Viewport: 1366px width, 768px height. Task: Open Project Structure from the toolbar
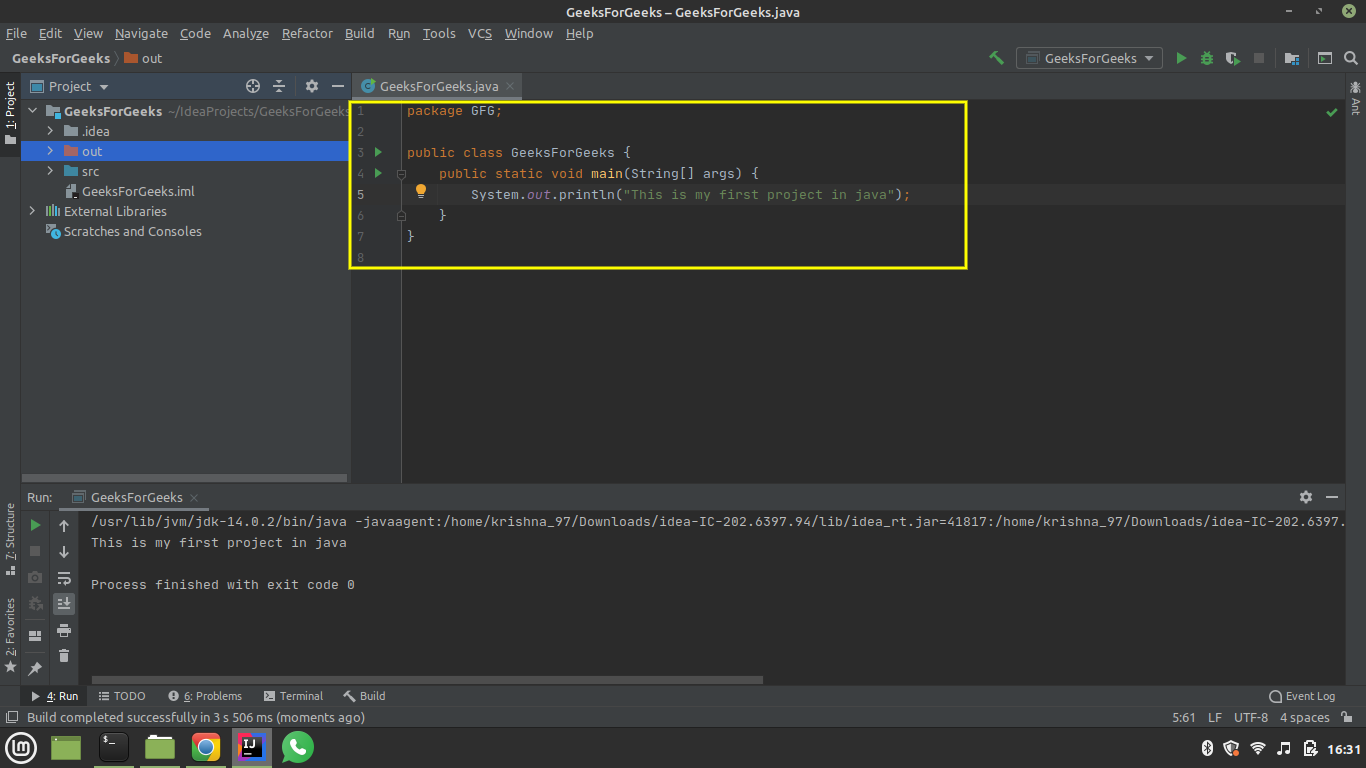pos(1292,58)
